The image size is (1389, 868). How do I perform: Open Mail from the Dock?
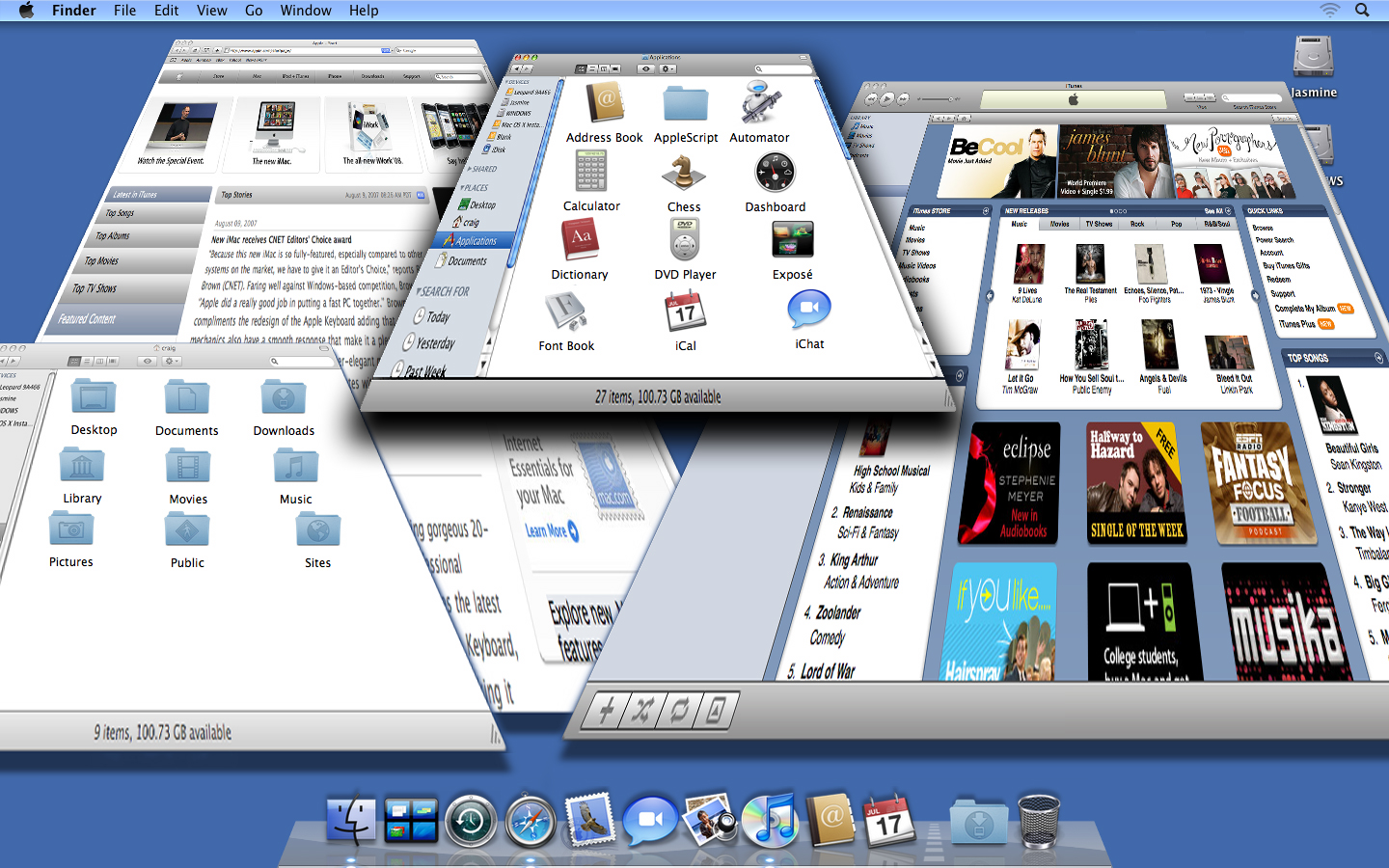click(x=589, y=820)
